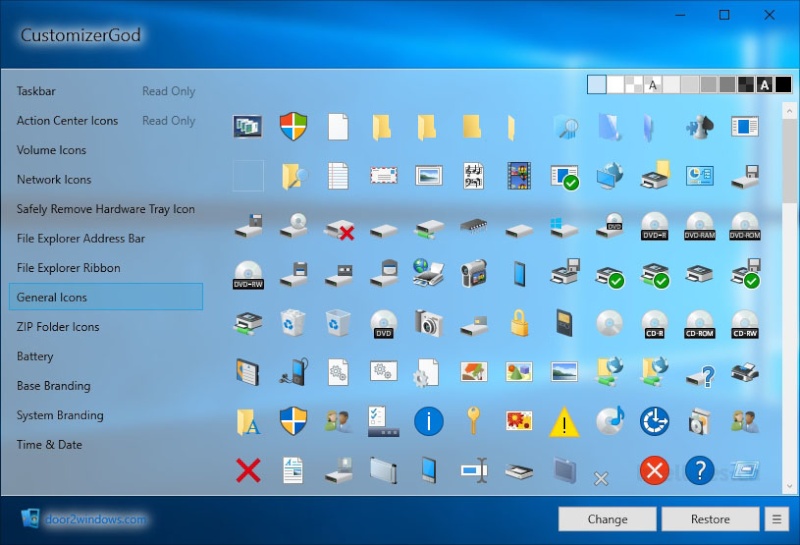Open File Explorer Address Bar category

click(x=81, y=238)
